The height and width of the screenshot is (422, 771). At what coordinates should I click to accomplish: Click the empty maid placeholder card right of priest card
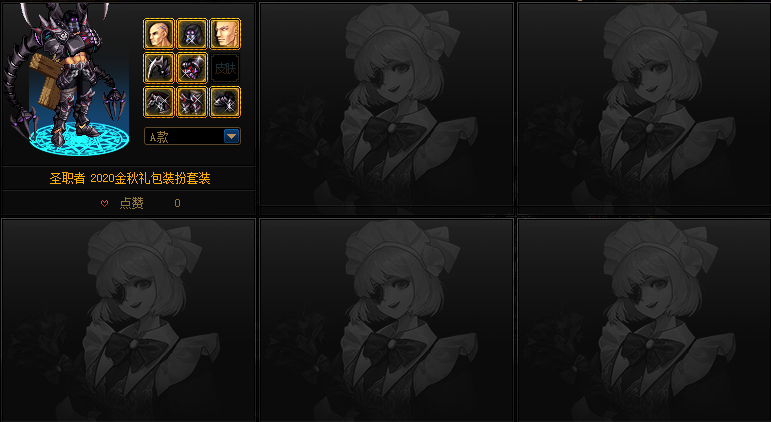pos(386,105)
